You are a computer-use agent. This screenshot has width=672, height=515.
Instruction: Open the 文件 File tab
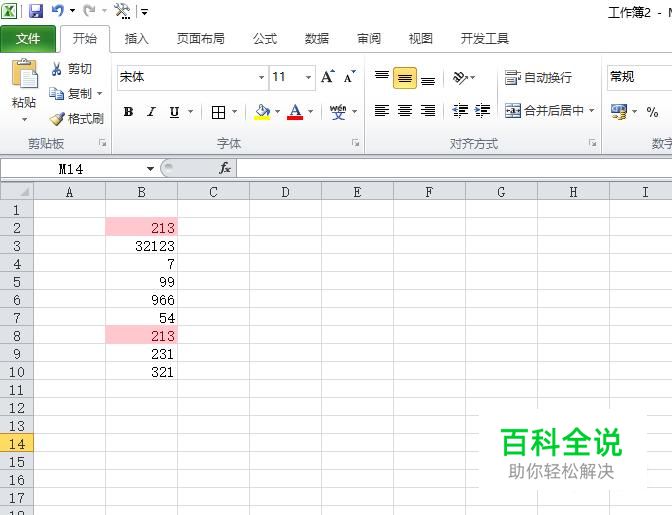coord(28,39)
